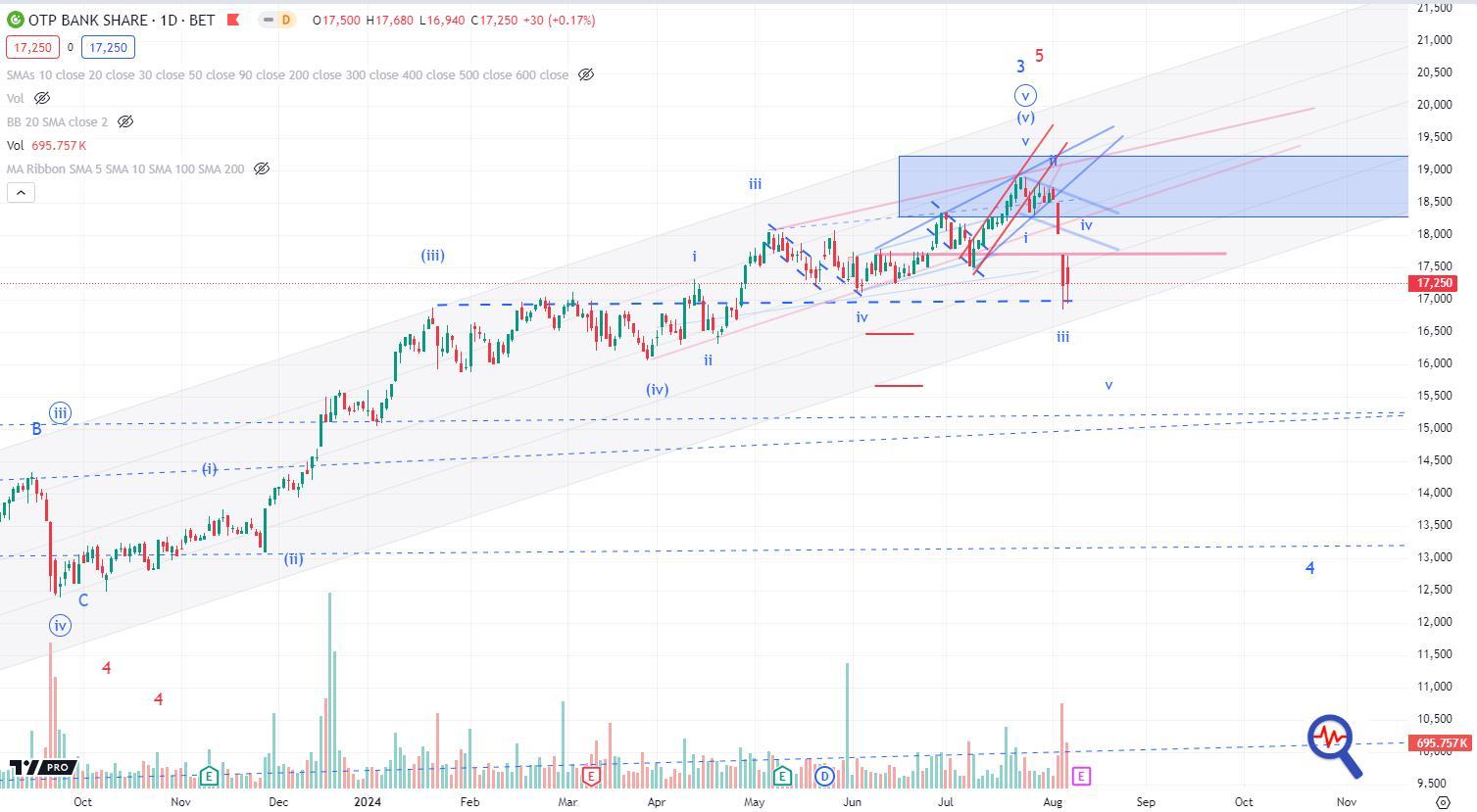The height and width of the screenshot is (812, 1477).
Task: Select the MA Ribbon legend text
Action: tap(125, 168)
